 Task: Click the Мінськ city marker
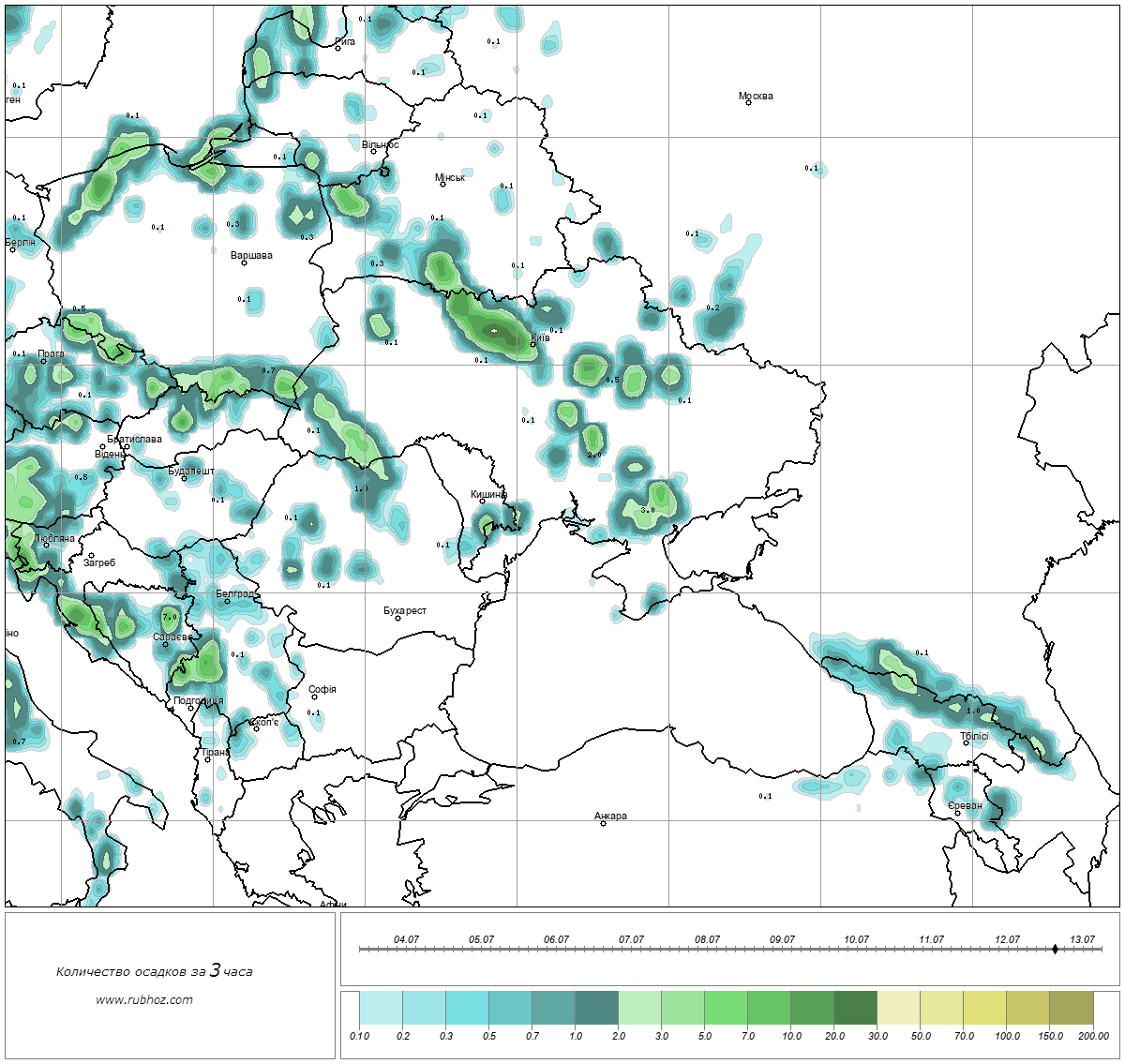pos(442,184)
